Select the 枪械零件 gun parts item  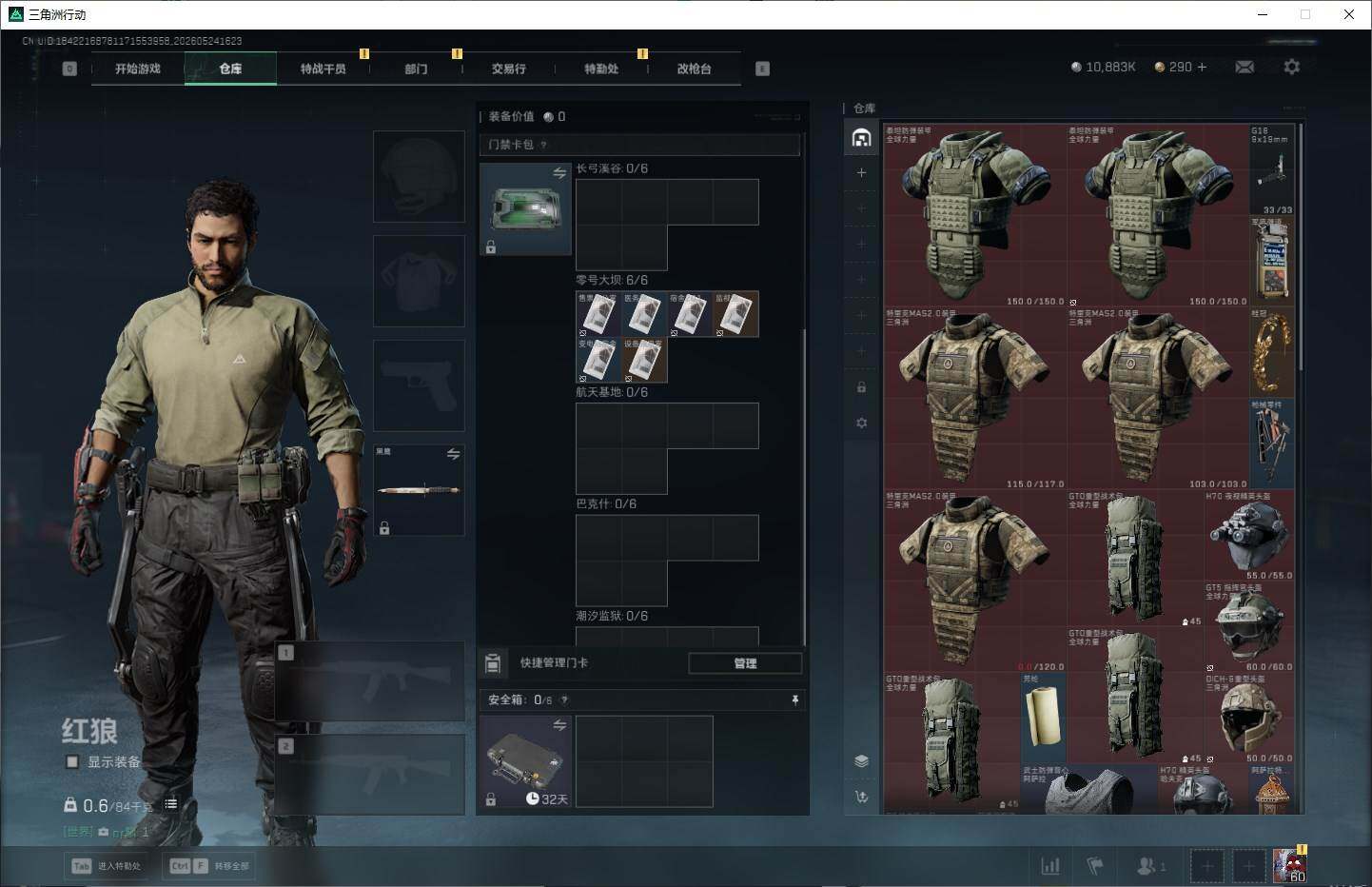coord(1272,444)
